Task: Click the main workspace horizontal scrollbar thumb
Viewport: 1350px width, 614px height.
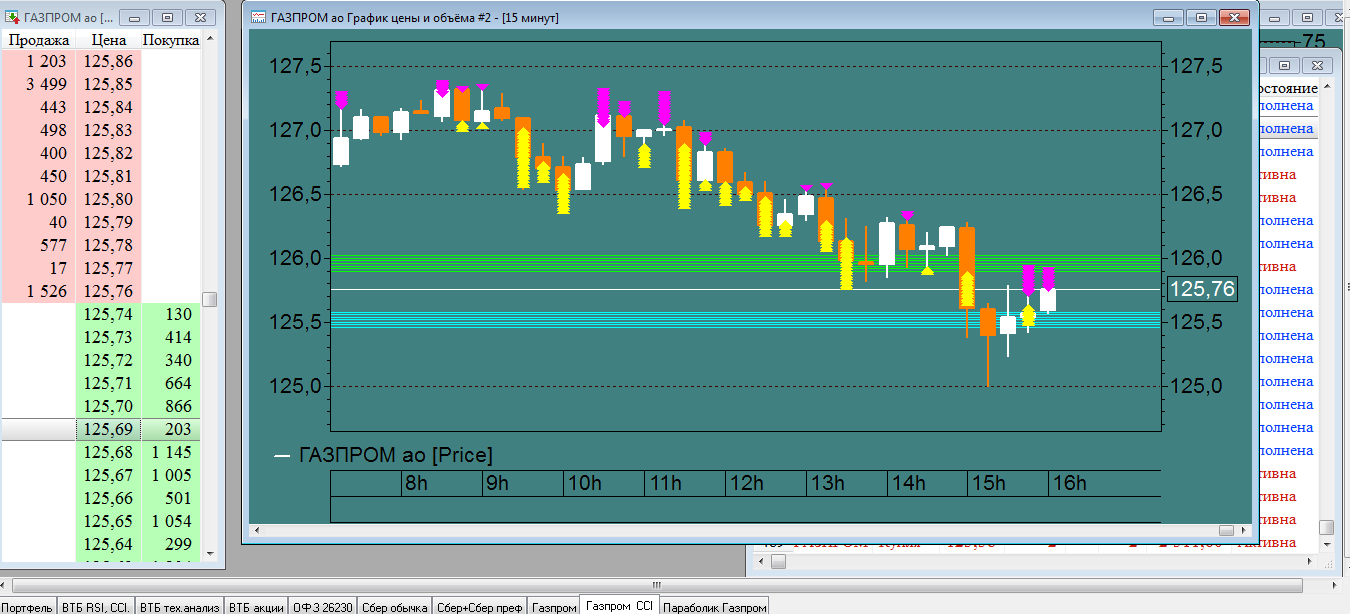Action: point(656,584)
